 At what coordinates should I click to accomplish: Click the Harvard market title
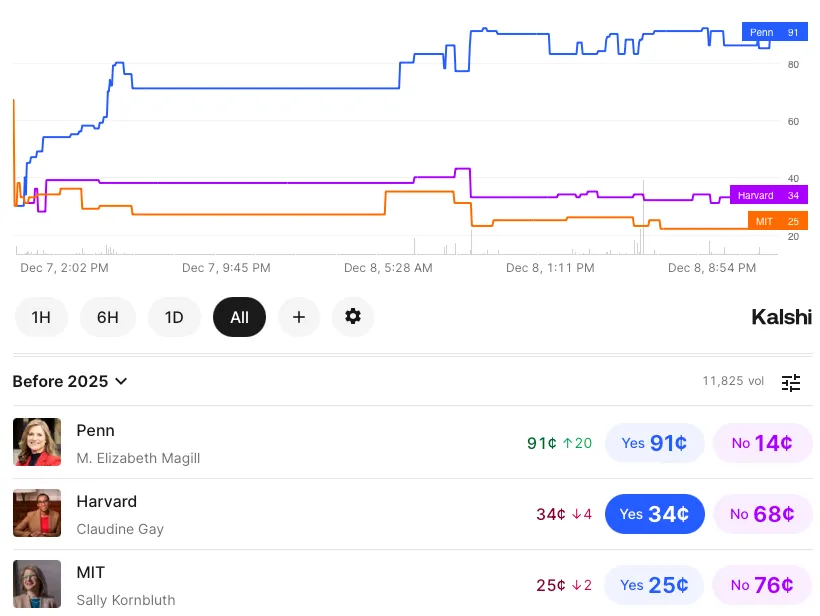click(x=107, y=501)
